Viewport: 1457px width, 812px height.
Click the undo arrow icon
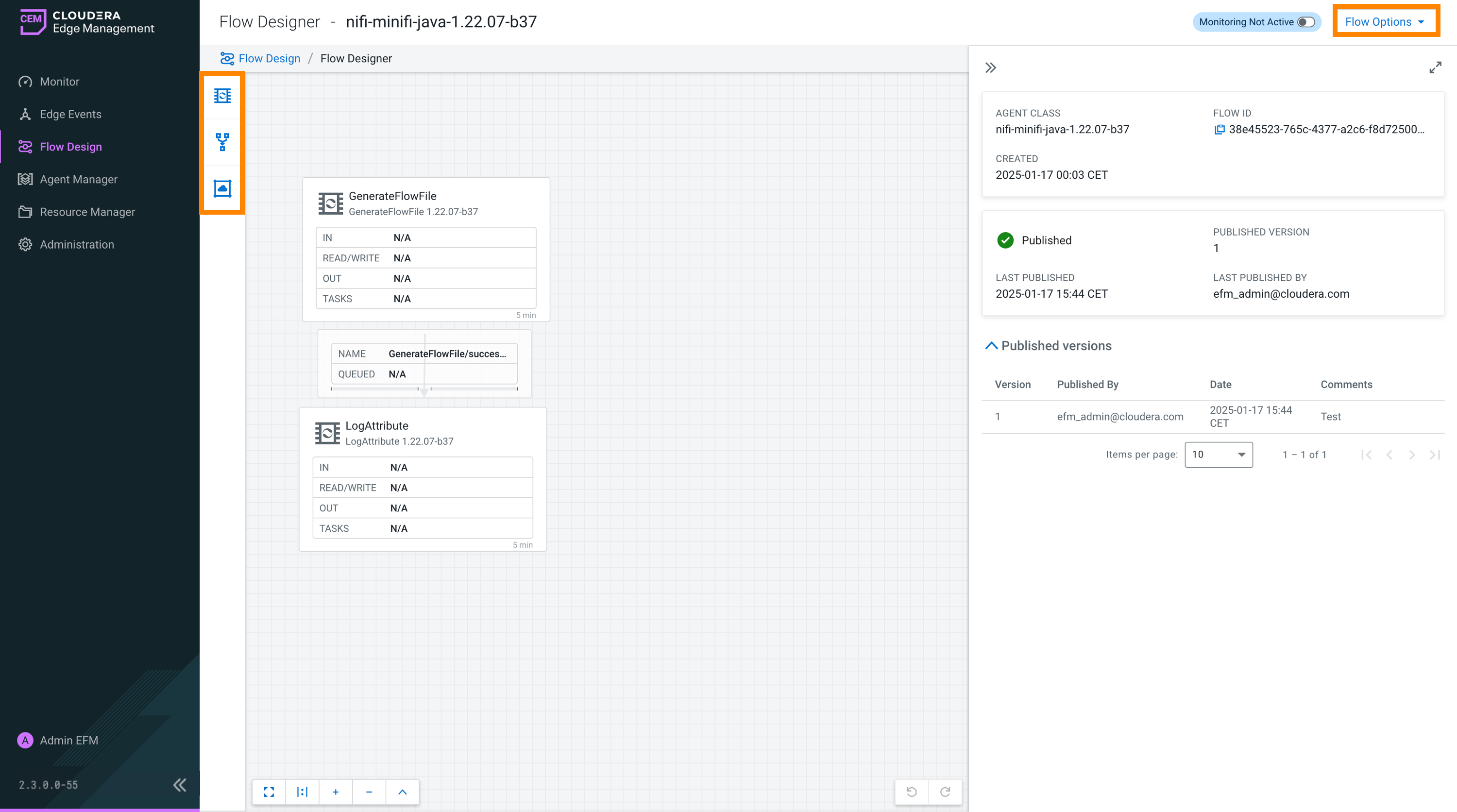point(911,792)
